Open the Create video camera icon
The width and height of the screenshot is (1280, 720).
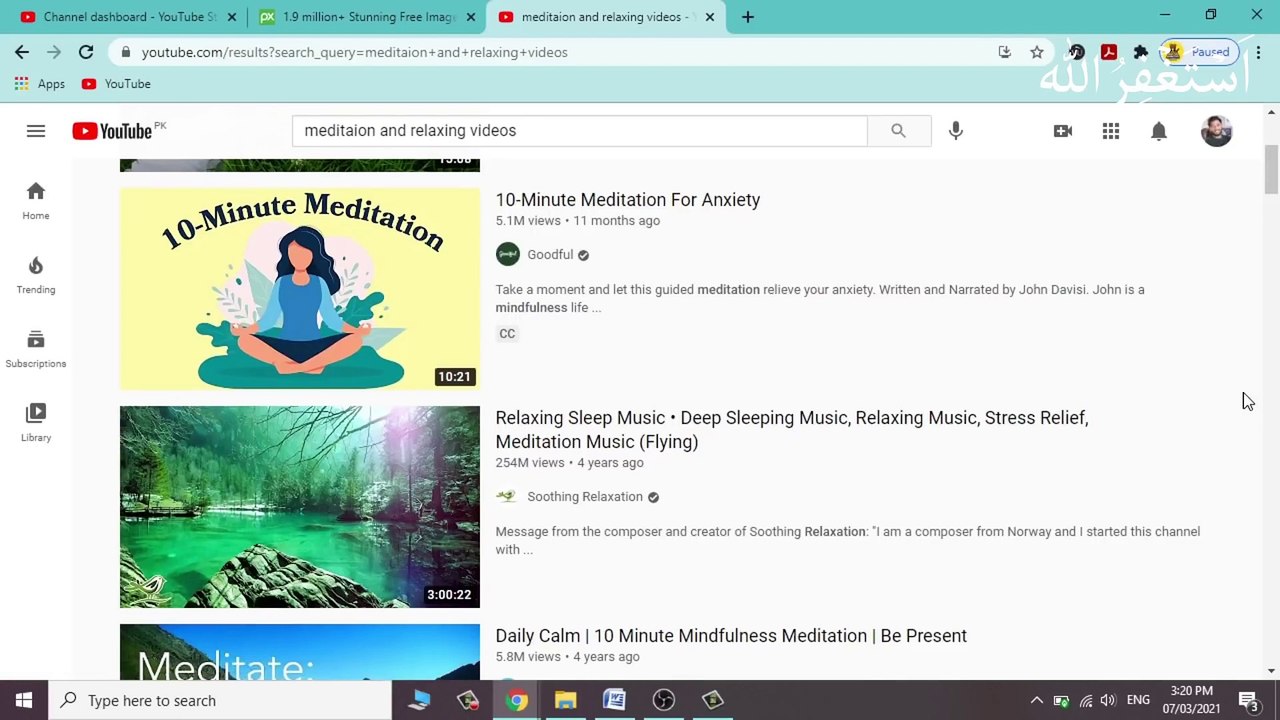pyautogui.click(x=1063, y=131)
